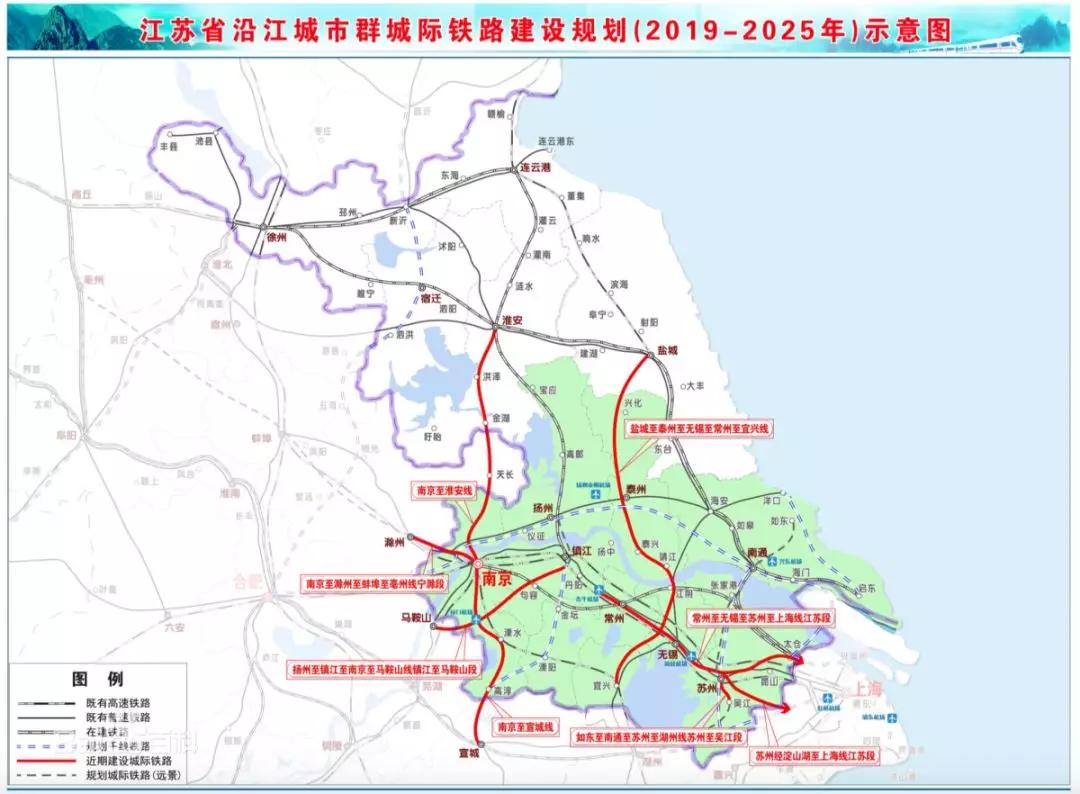Click the 天长 town label
This screenshot has width=1080, height=794.
(x=505, y=474)
